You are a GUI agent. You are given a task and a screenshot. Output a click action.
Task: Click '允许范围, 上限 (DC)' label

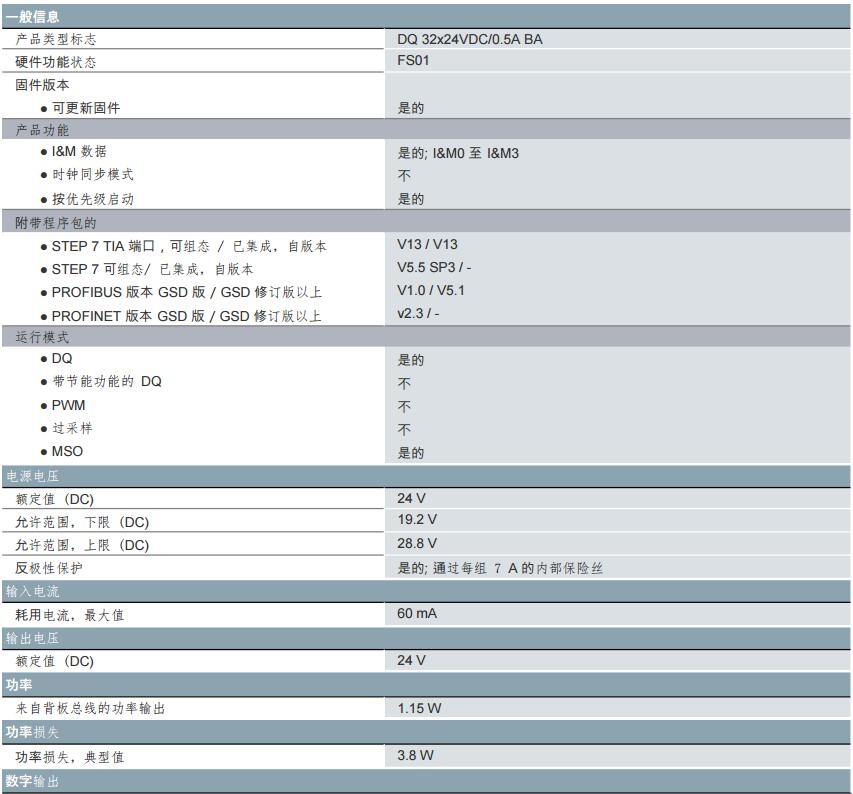(x=82, y=545)
